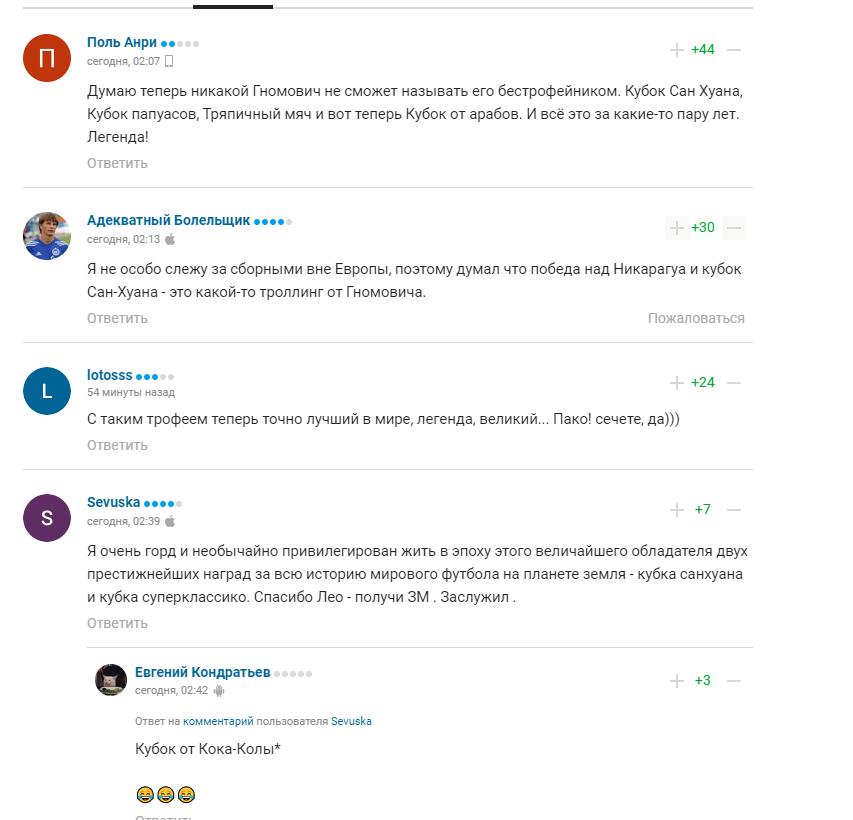The image size is (853, 820).
Task: Open Адекватный Болельщик's profile photo
Action: coord(47,236)
